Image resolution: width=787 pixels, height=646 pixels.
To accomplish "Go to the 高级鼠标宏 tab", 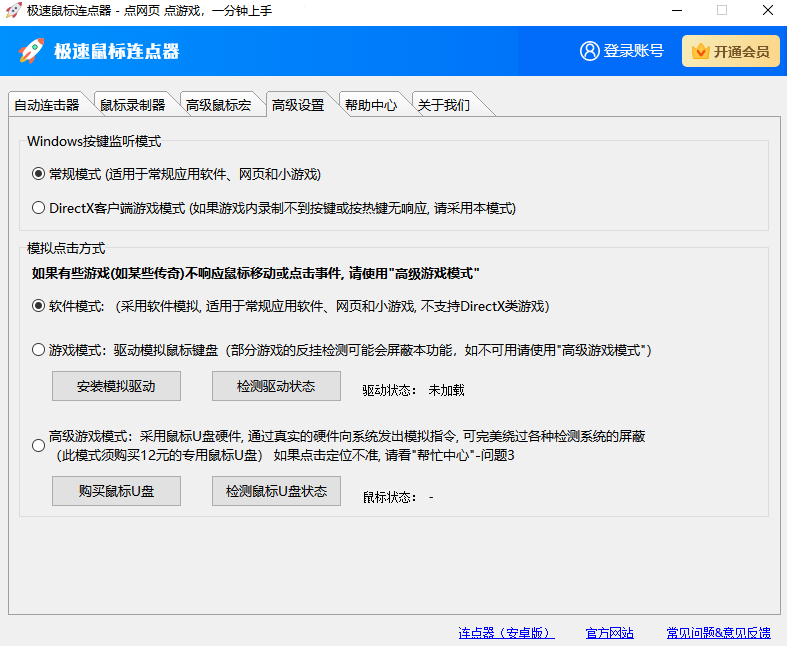I will coord(218,105).
